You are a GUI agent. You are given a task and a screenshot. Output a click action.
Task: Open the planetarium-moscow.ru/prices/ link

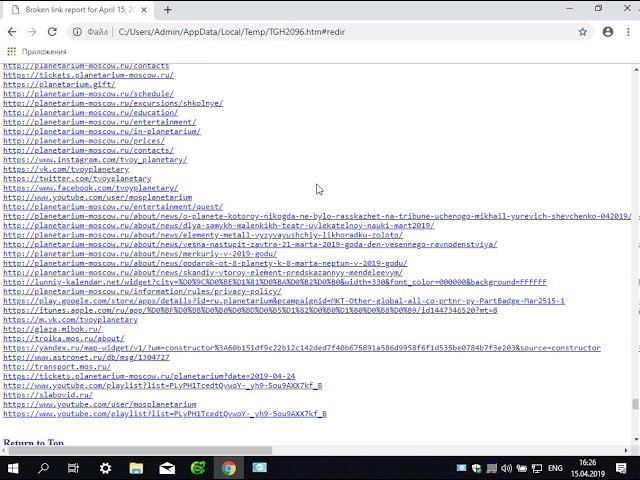(84, 141)
